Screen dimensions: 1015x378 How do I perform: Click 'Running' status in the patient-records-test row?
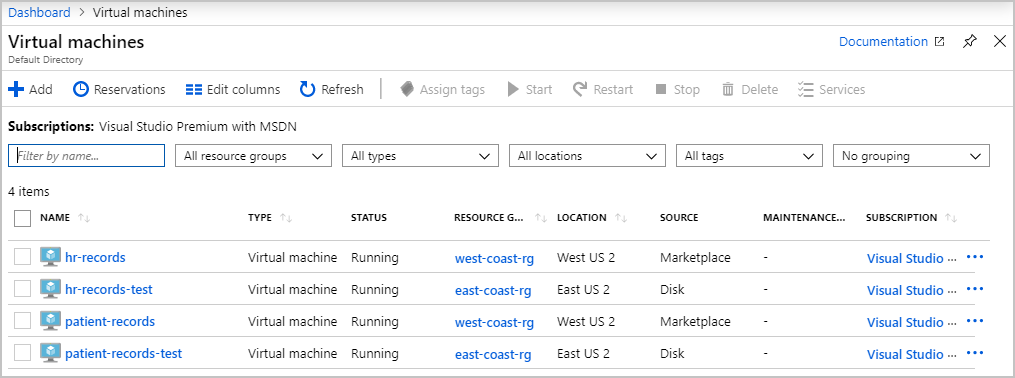tap(375, 353)
